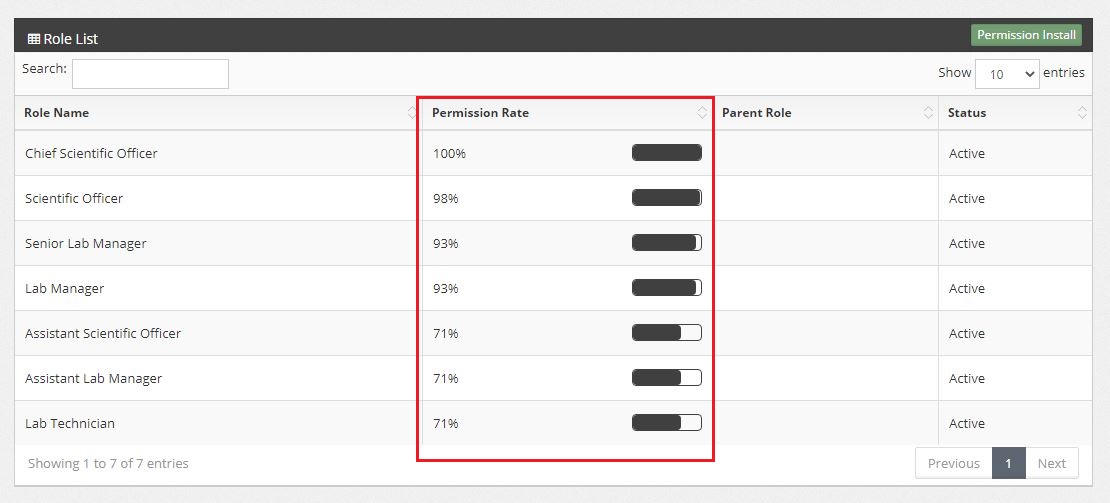1110x503 pixels.
Task: Click the Role Name column header
Action: [57, 113]
